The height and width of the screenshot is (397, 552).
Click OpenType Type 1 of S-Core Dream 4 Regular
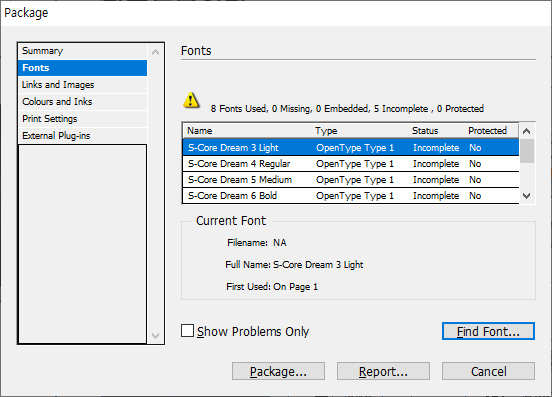[x=355, y=164]
